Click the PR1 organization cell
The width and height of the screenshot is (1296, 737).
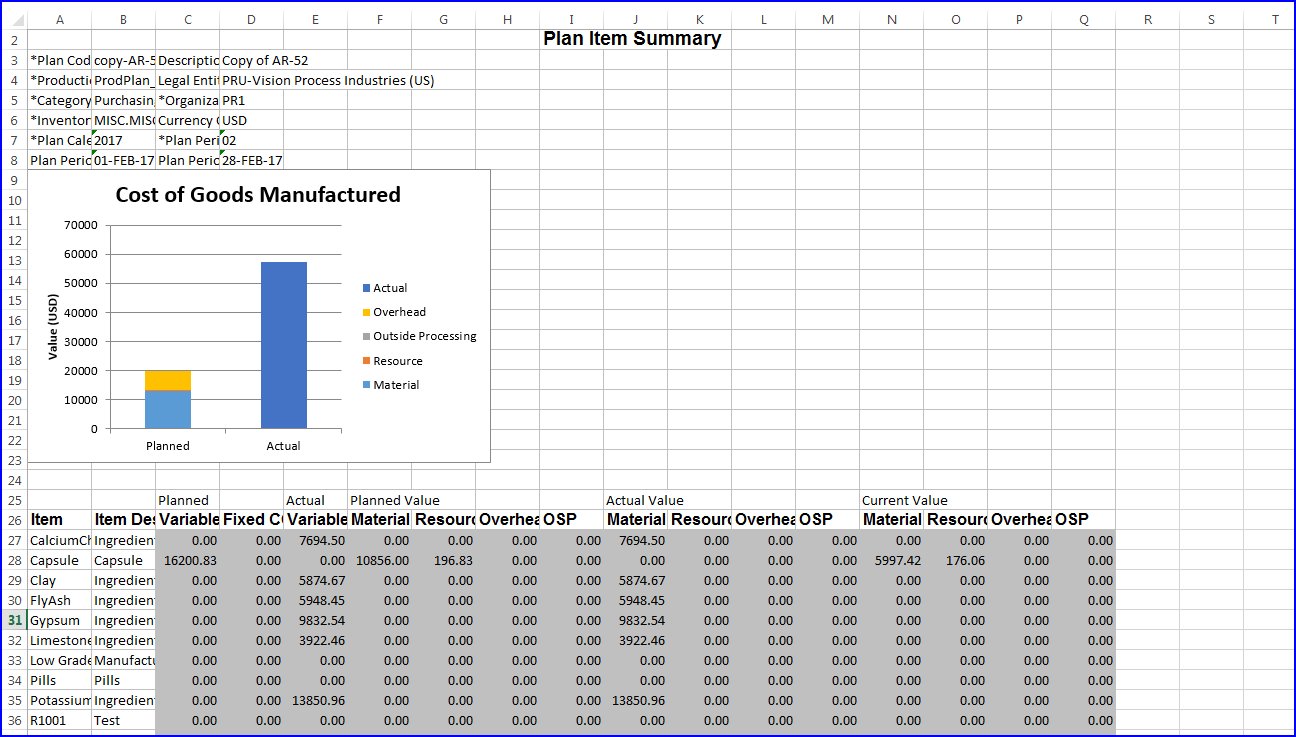[x=251, y=100]
